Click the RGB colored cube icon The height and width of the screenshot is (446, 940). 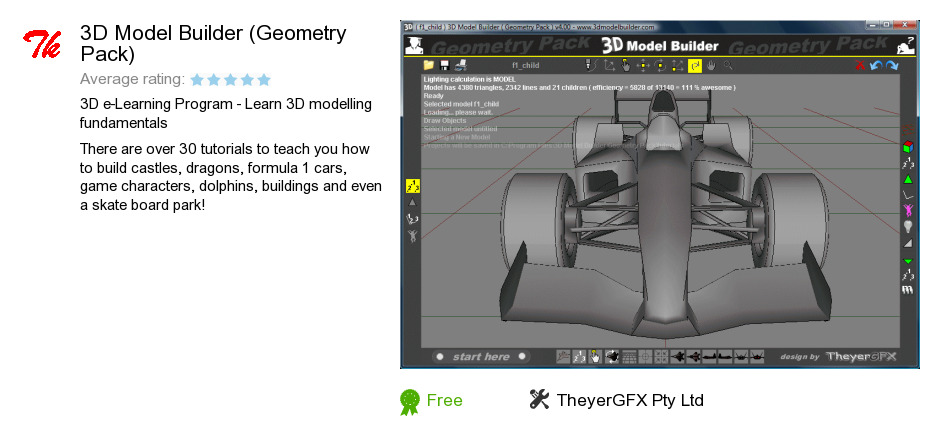(908, 146)
